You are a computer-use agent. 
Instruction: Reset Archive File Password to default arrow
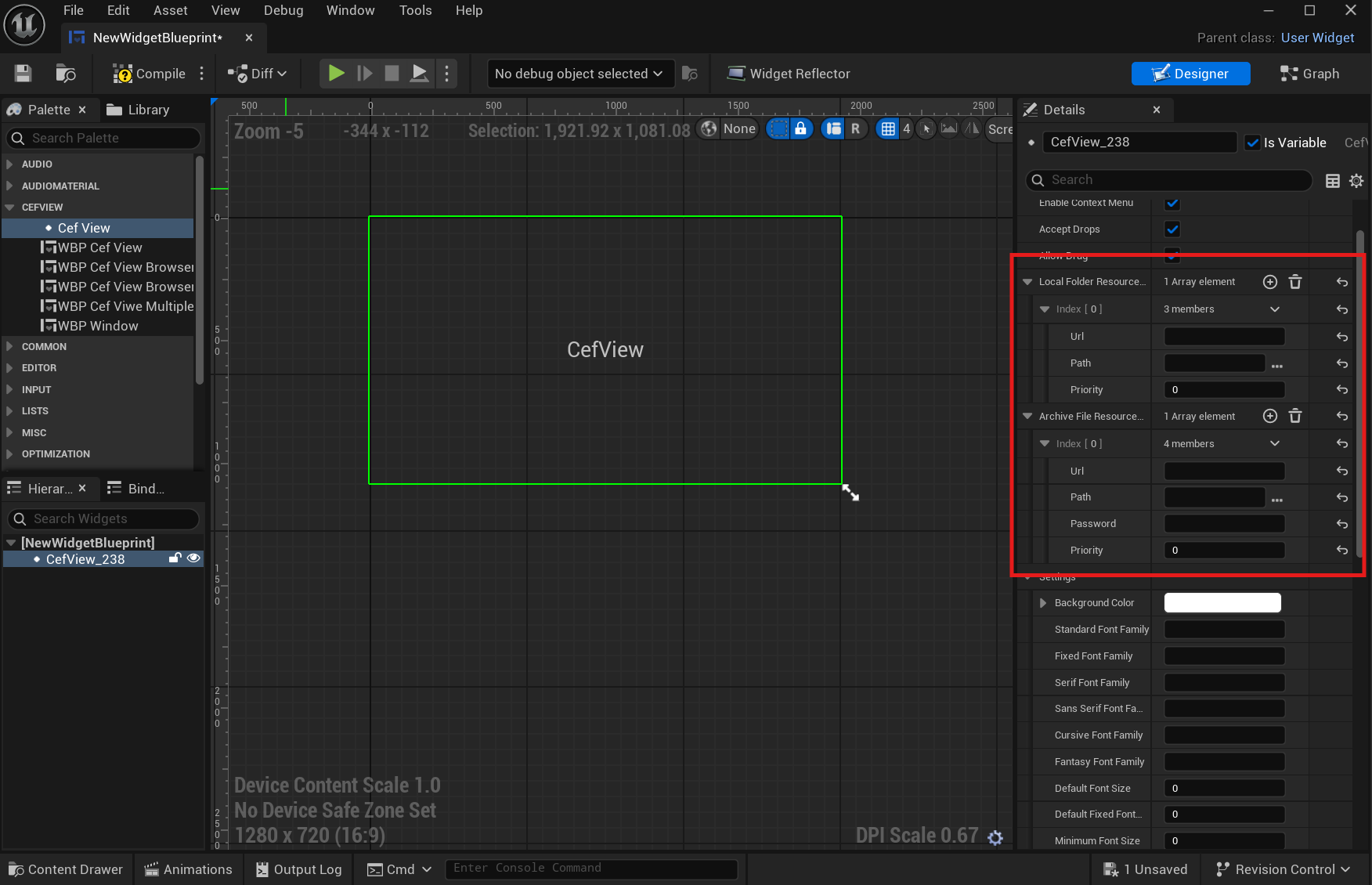click(x=1342, y=524)
